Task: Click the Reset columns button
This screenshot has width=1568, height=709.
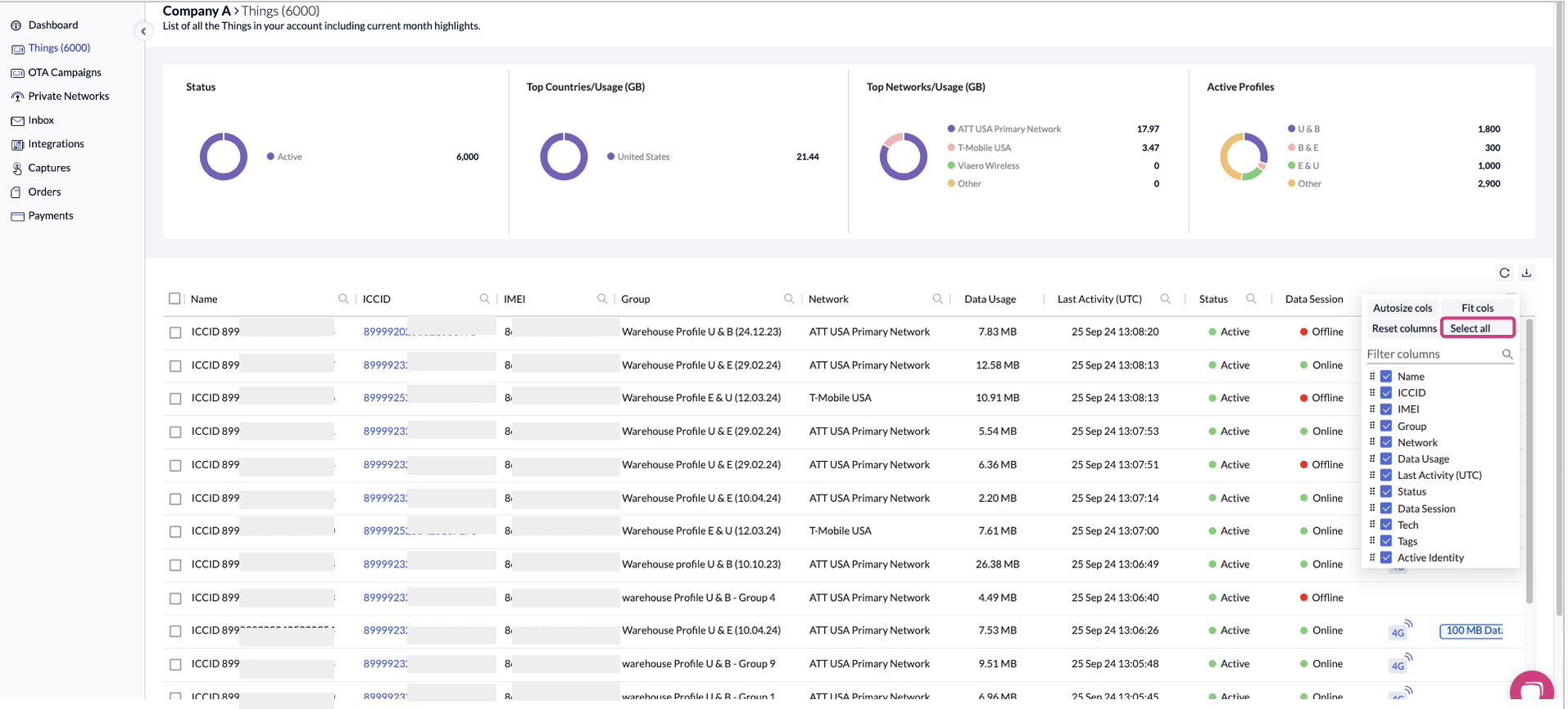Action: [x=1403, y=328]
